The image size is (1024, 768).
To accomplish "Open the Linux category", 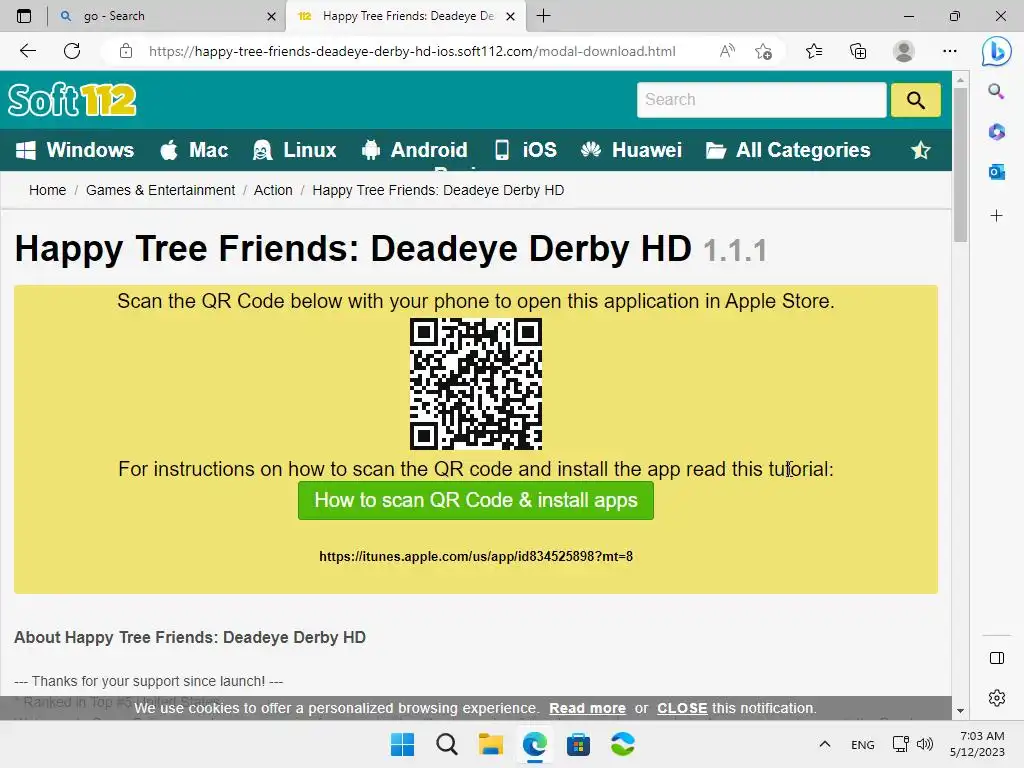I will click(295, 150).
